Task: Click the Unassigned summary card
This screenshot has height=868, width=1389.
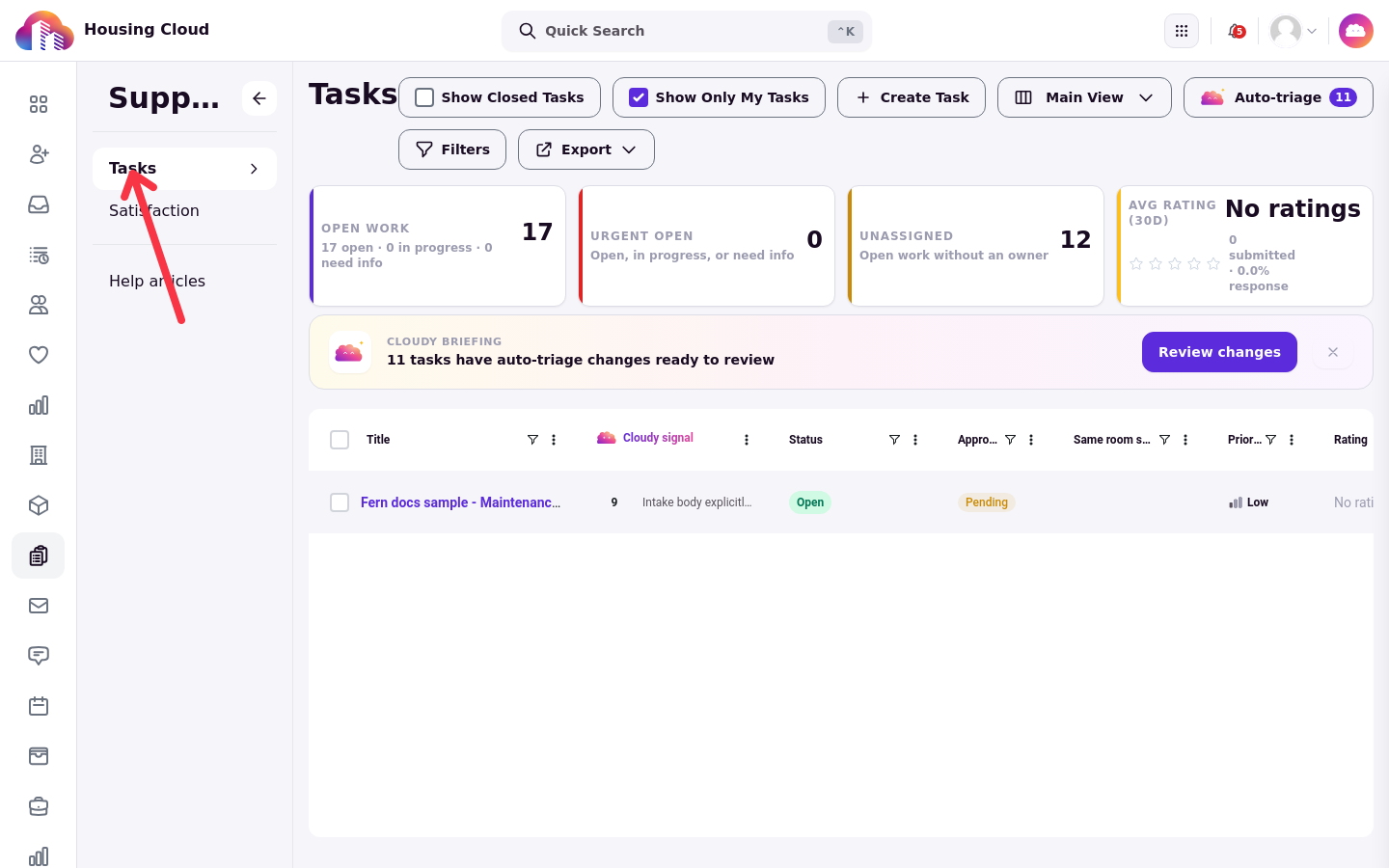Action: 975,246
